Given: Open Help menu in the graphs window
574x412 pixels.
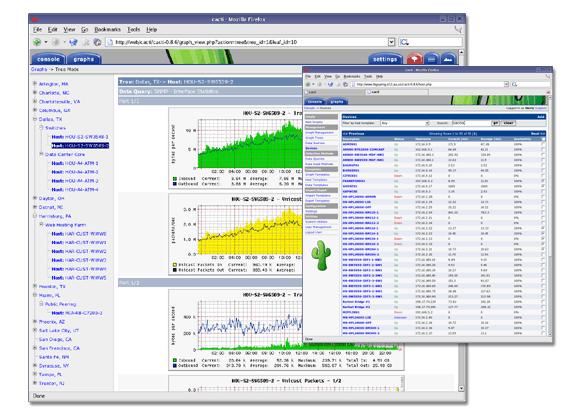Looking at the screenshot, I should [x=152, y=30].
